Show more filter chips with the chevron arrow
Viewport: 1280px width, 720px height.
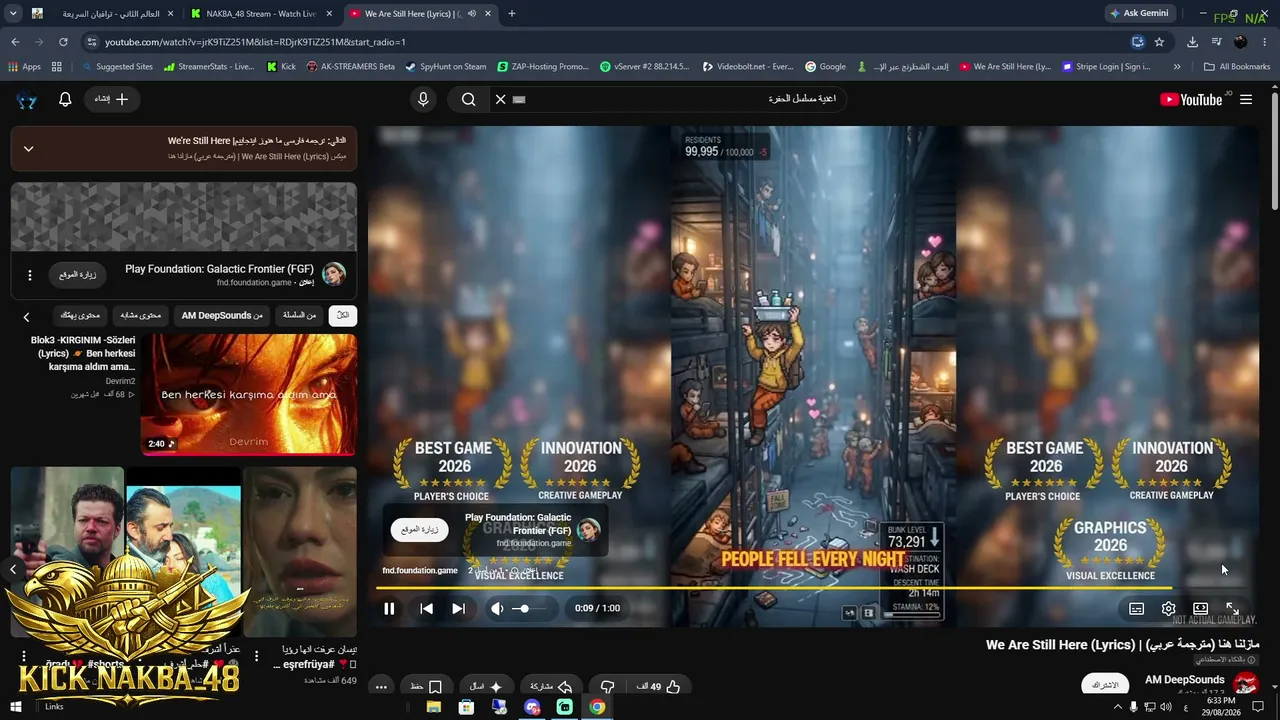pyautogui.click(x=26, y=316)
